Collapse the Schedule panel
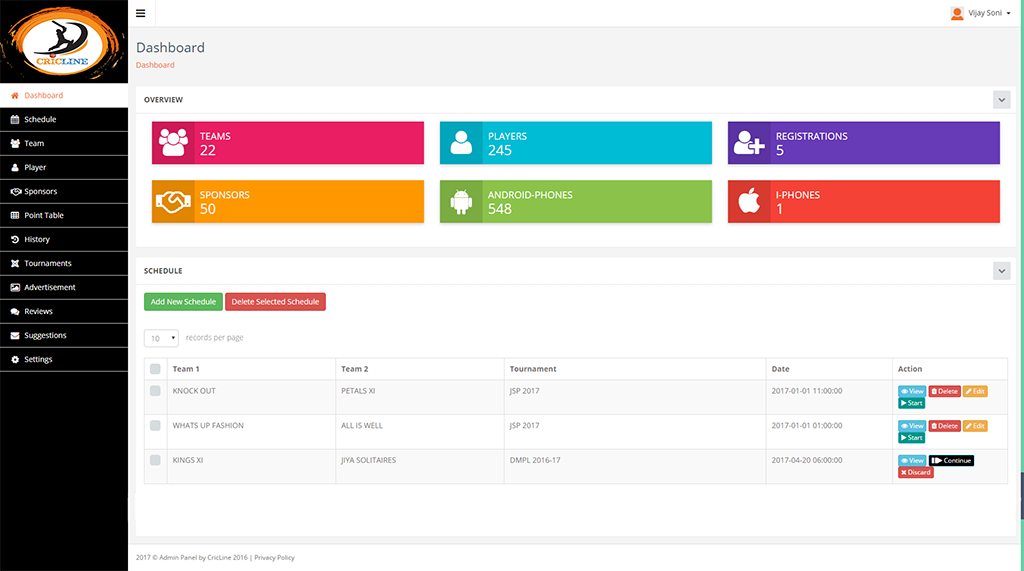Image resolution: width=1024 pixels, height=571 pixels. pos(1001,271)
